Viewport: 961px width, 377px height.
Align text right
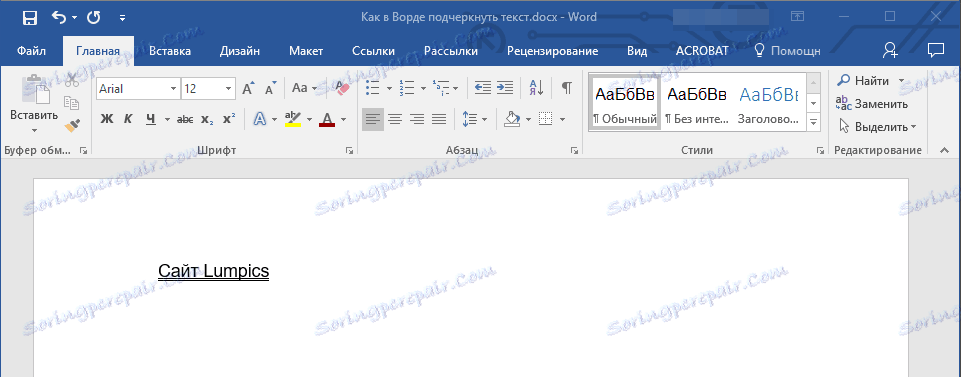417,119
